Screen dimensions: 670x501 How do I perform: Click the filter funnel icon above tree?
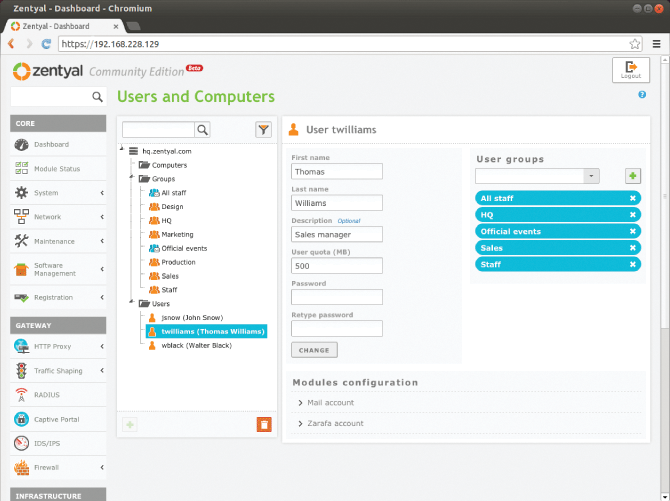(263, 129)
